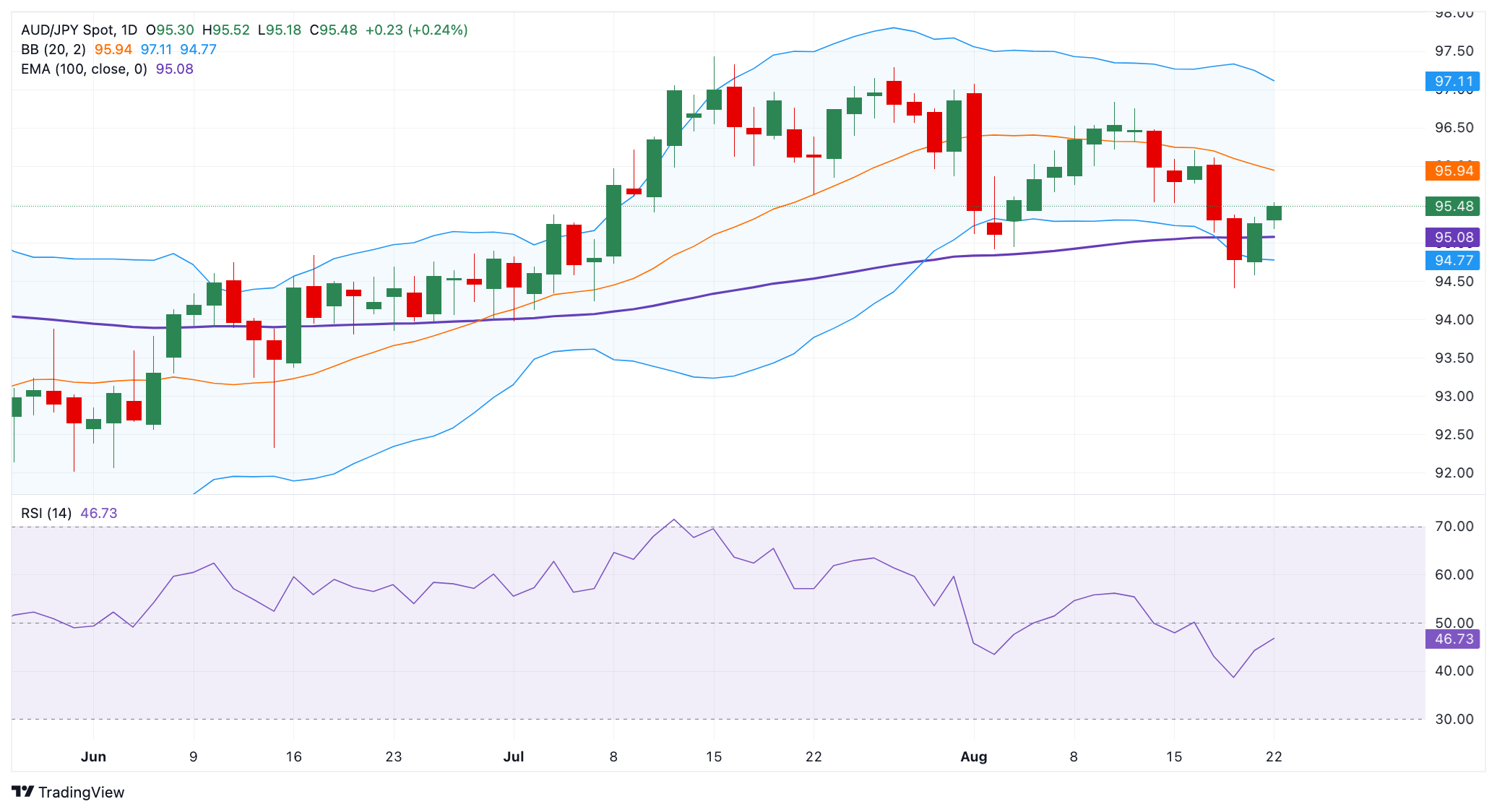Click the purple 95.08 EMA price tag
The image size is (1497, 812).
(1452, 238)
